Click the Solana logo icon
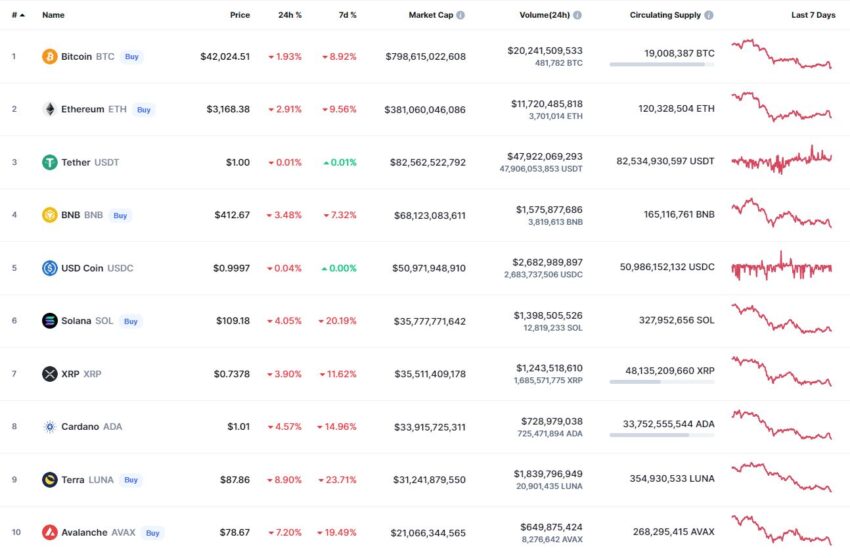The height and width of the screenshot is (558, 850). tap(50, 320)
